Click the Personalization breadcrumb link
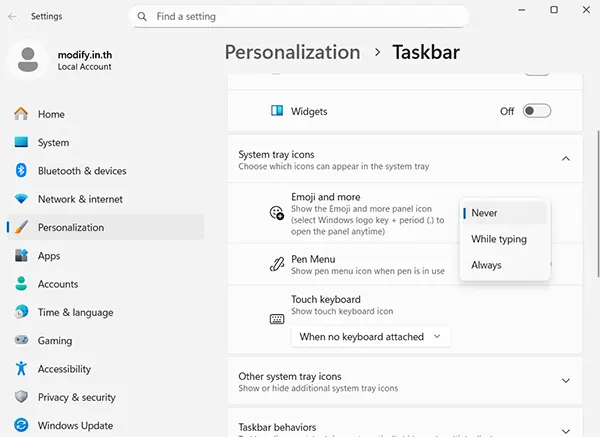Viewport: 600px width, 437px height. tap(292, 52)
